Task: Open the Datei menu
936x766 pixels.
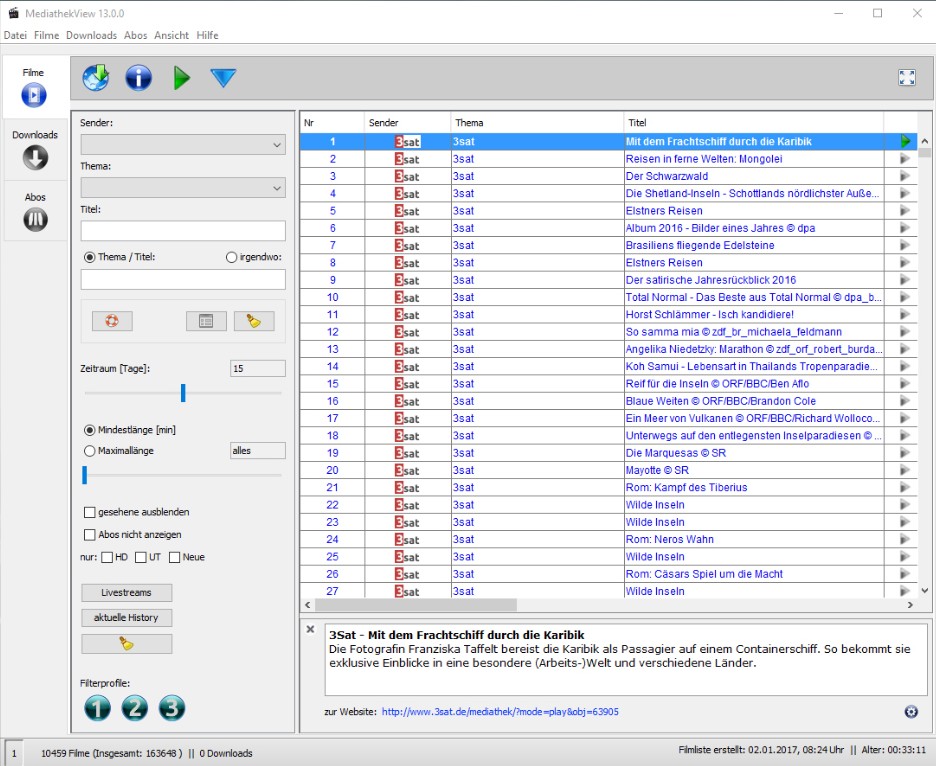Action: [x=15, y=35]
